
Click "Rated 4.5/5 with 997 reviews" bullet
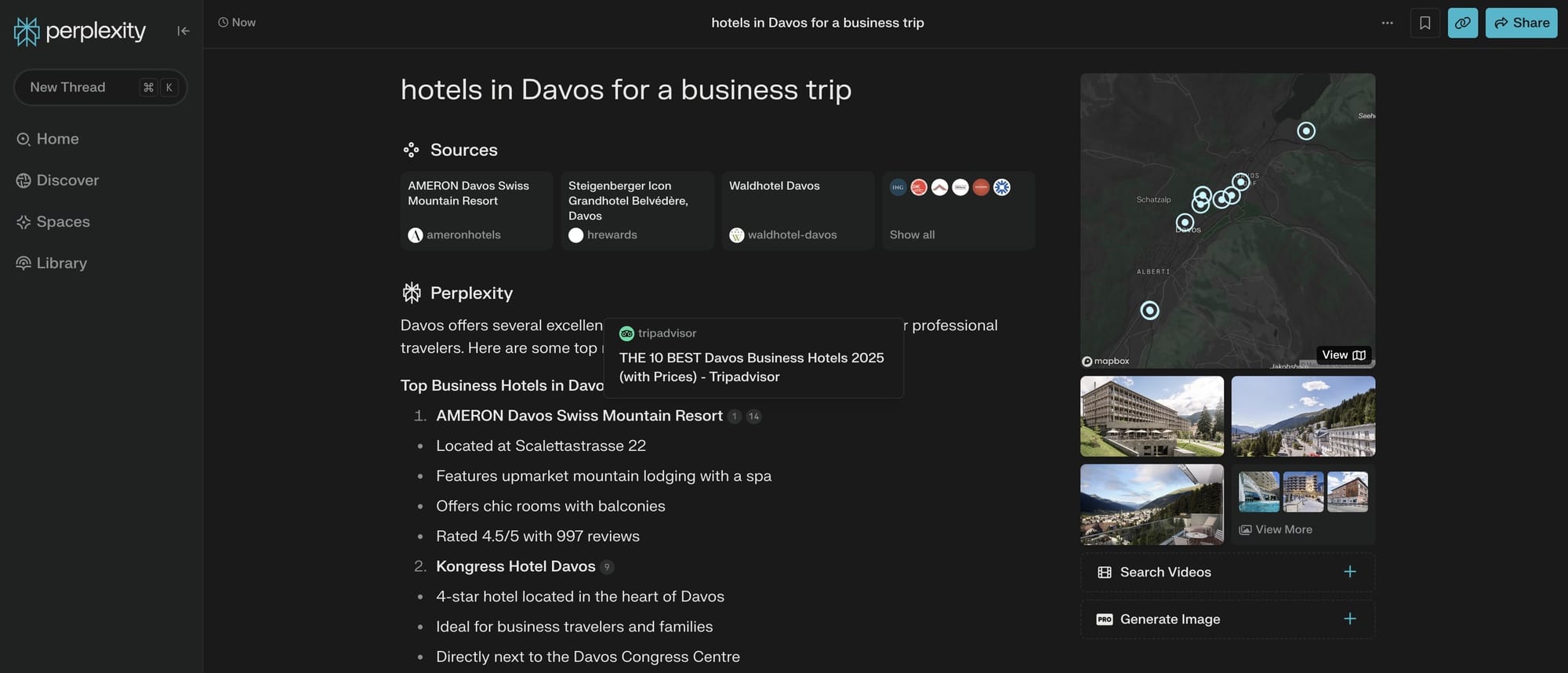[x=538, y=537]
